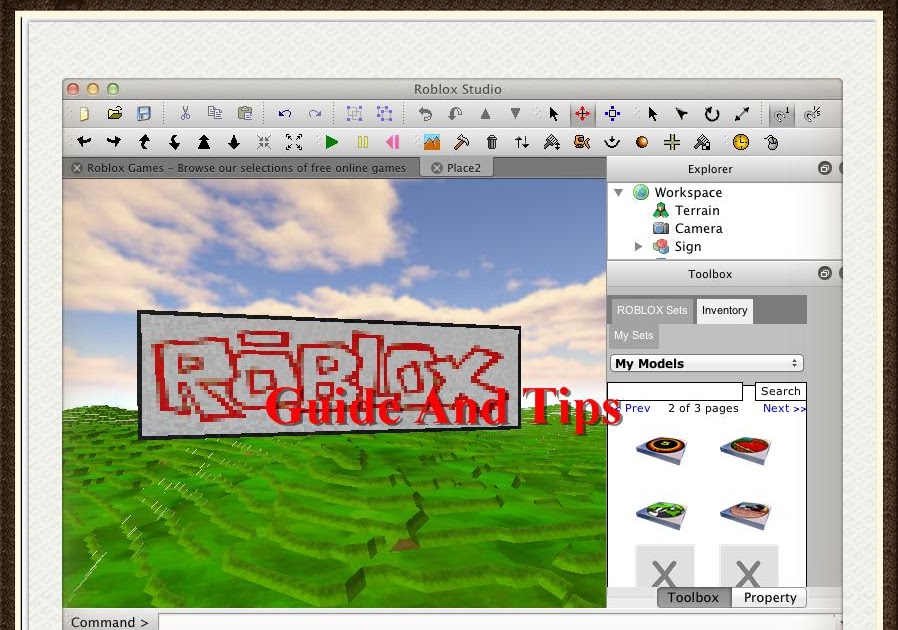Save the place with the floppy disk icon
The height and width of the screenshot is (630, 898).
tap(144, 113)
